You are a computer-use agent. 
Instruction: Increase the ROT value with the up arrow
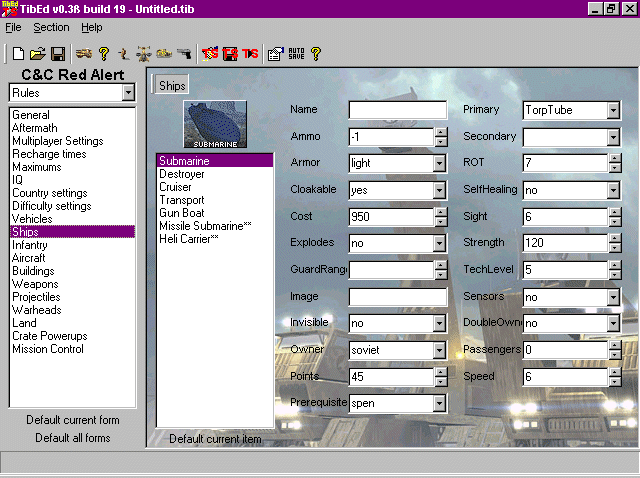[615, 159]
